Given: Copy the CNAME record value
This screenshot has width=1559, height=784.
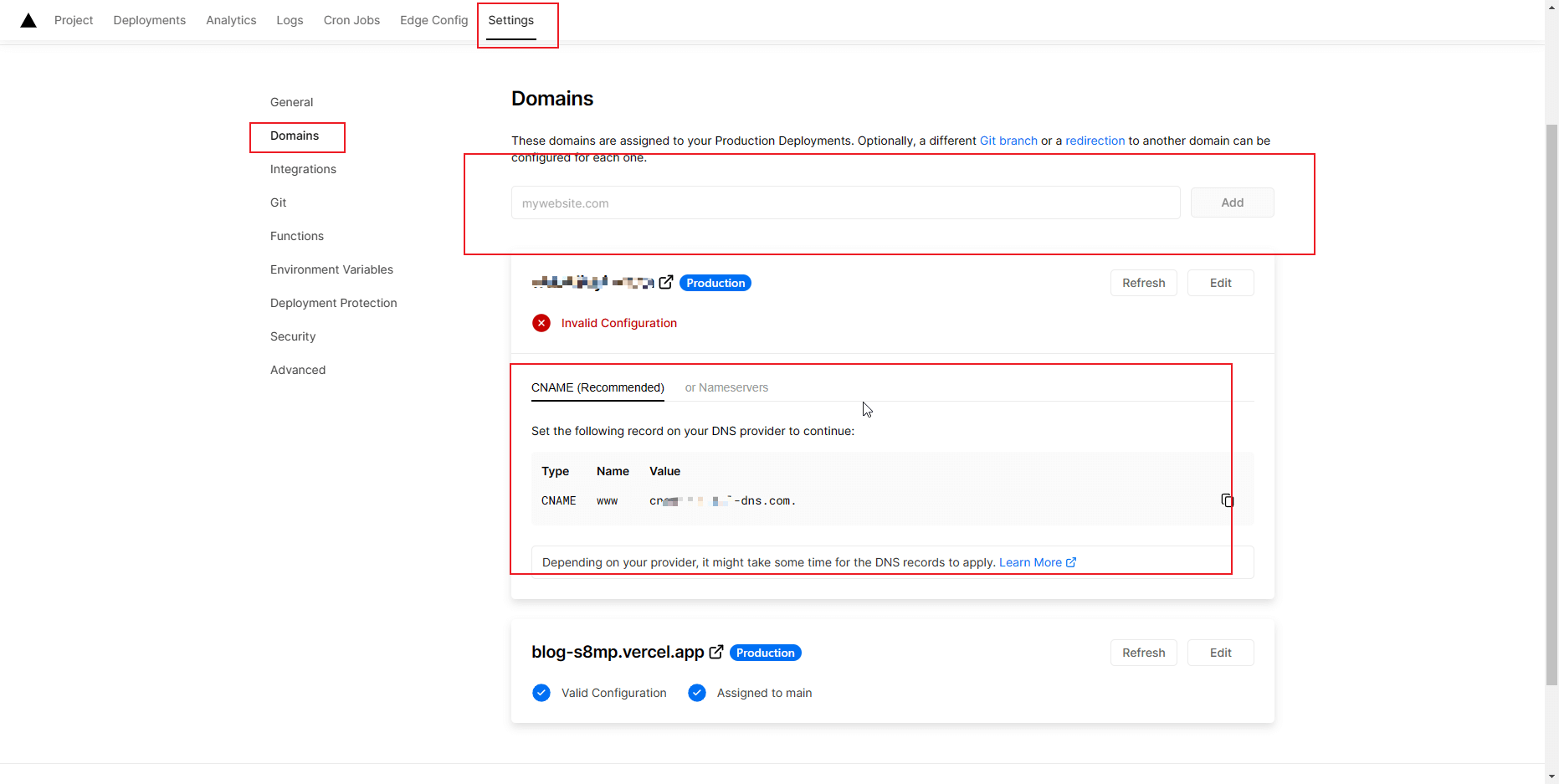Looking at the screenshot, I should pos(1227,500).
